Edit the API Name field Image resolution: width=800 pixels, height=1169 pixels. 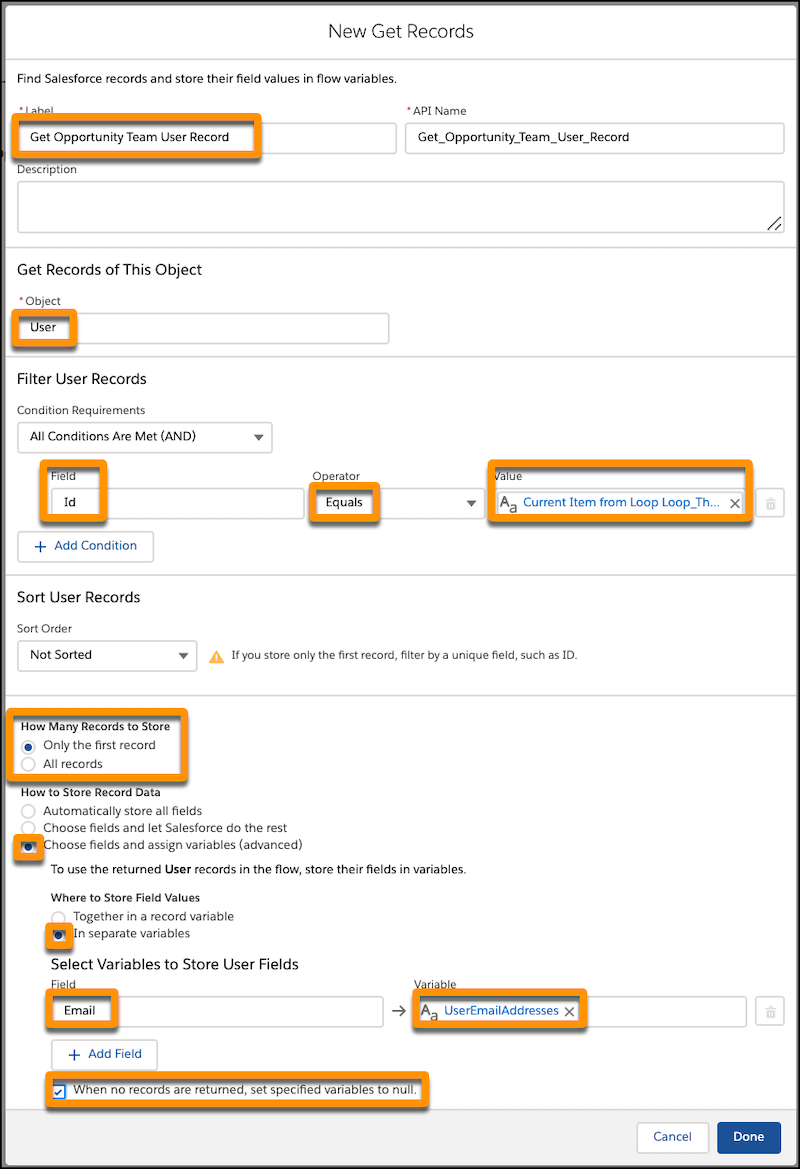pos(594,138)
